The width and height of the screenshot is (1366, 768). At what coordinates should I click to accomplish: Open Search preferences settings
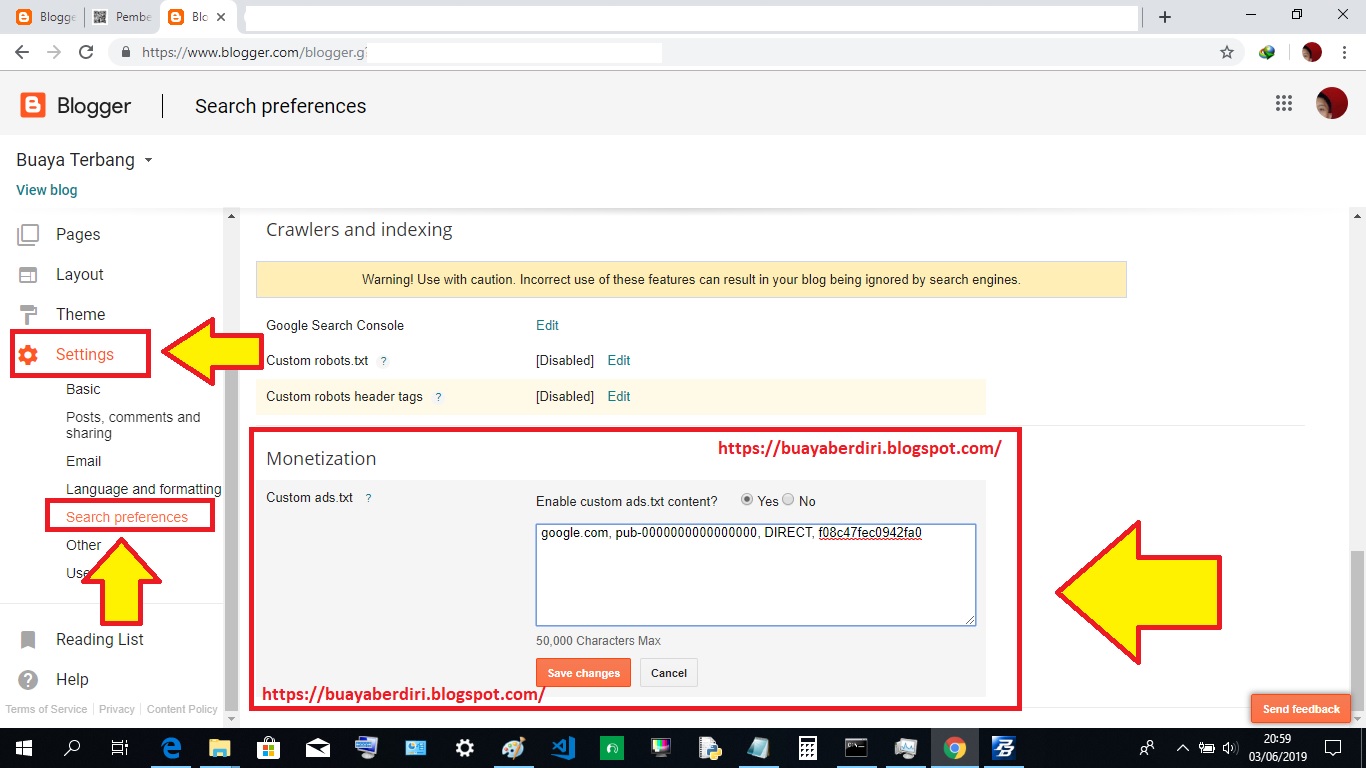127,517
